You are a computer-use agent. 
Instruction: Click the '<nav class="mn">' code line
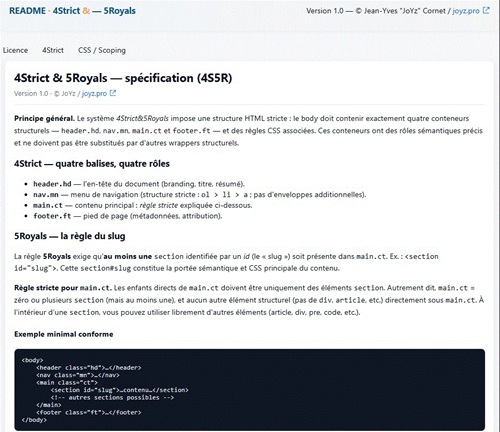(78, 375)
